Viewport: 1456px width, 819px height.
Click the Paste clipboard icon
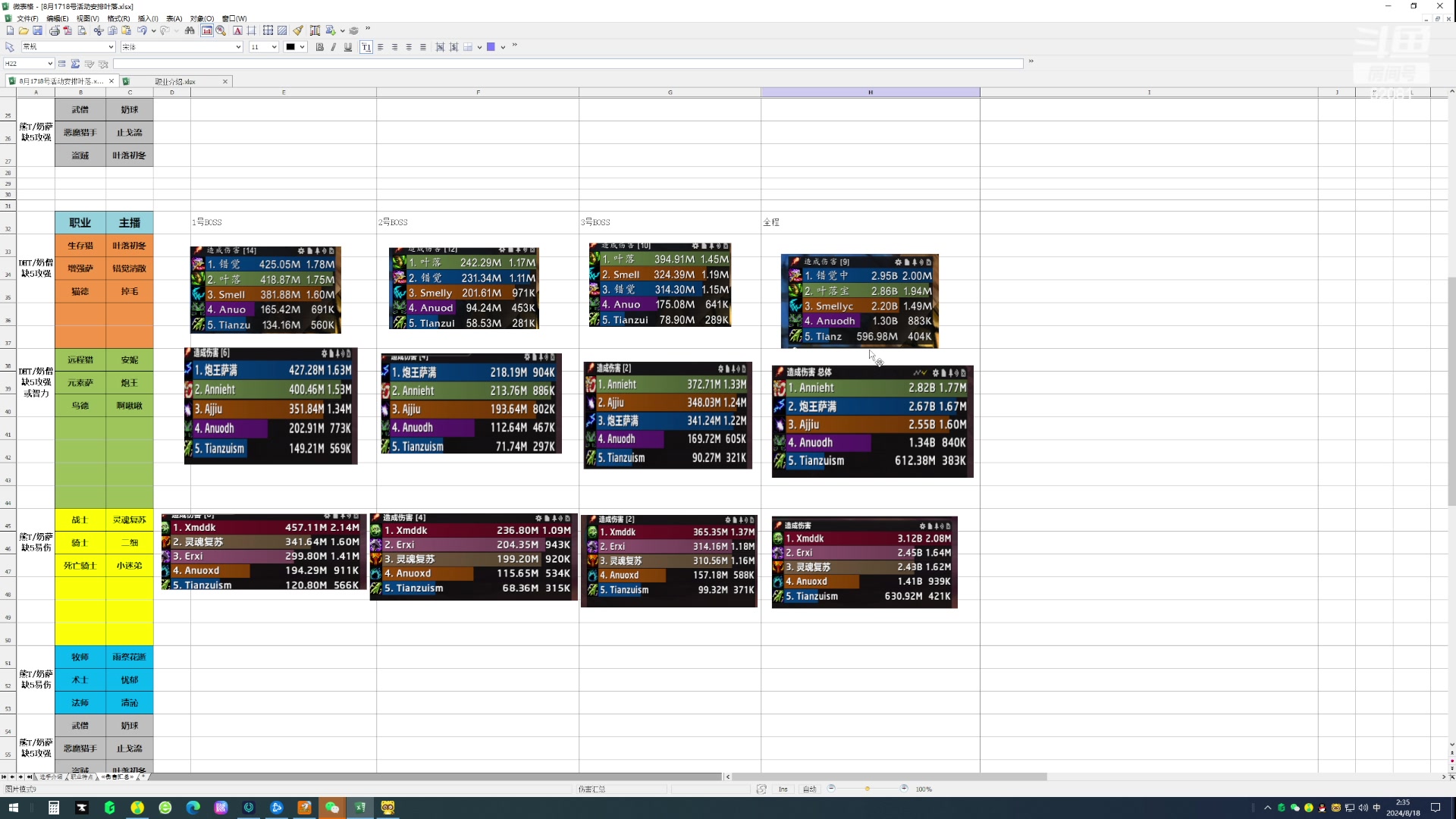click(x=126, y=30)
